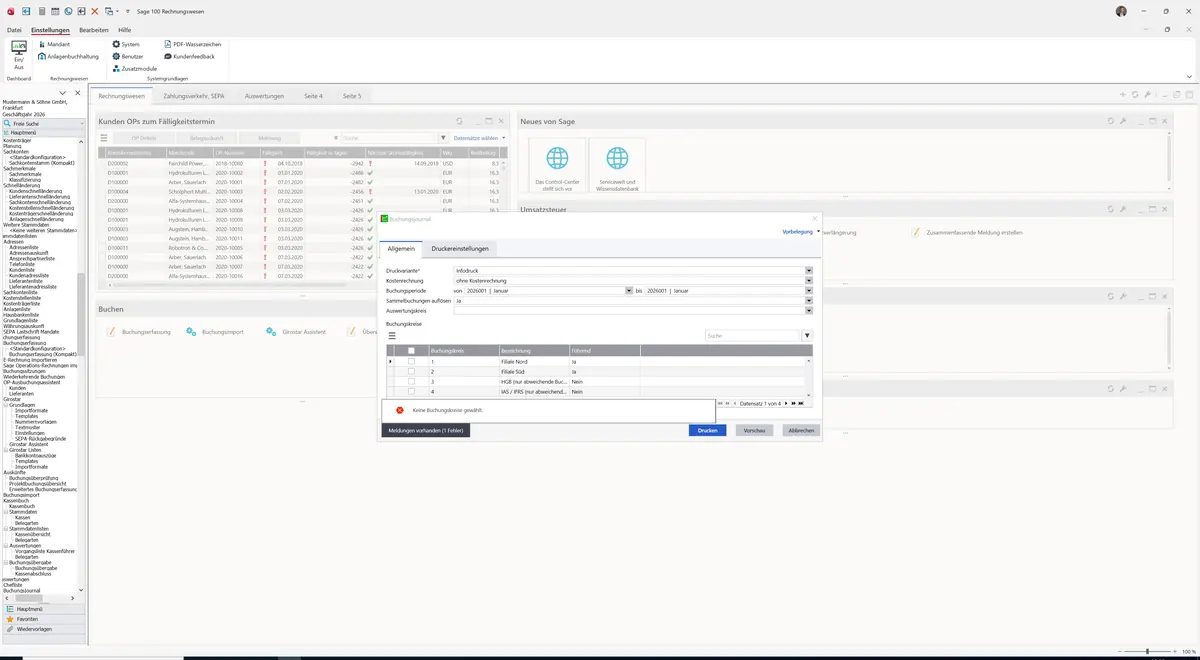Open Buchungsimport in the Buchen panel
1200x660 pixels.
(216, 331)
